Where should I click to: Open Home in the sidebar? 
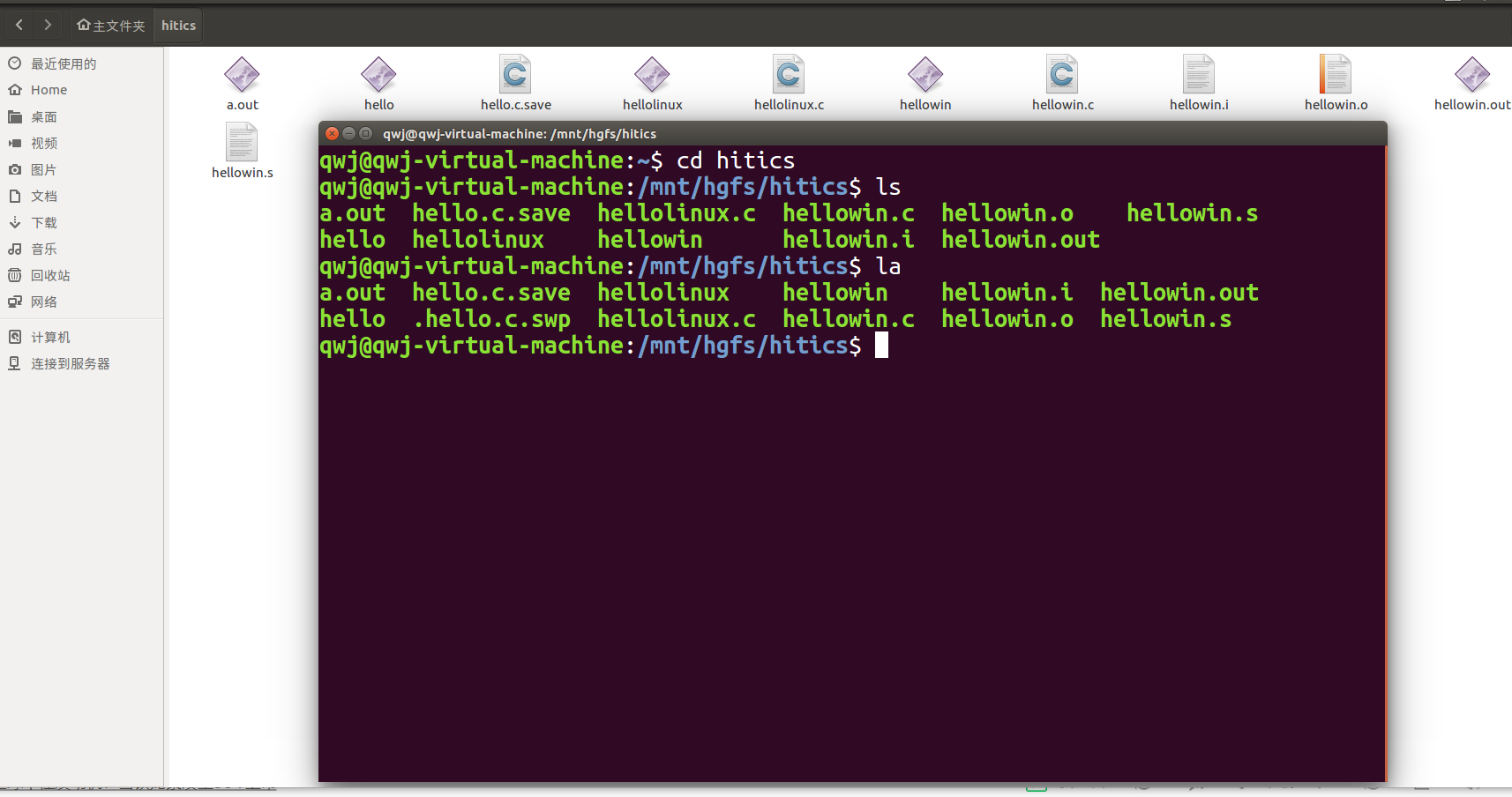click(x=81, y=90)
